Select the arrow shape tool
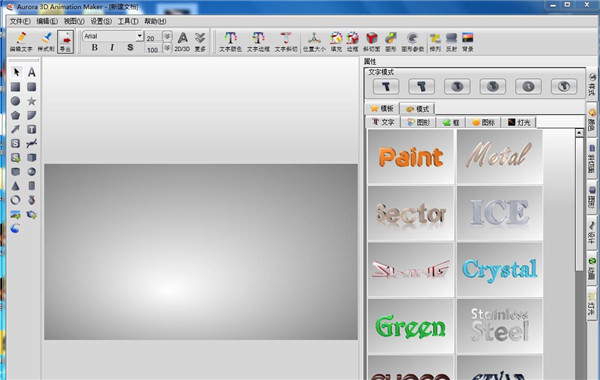The image size is (600, 380). (x=15, y=129)
